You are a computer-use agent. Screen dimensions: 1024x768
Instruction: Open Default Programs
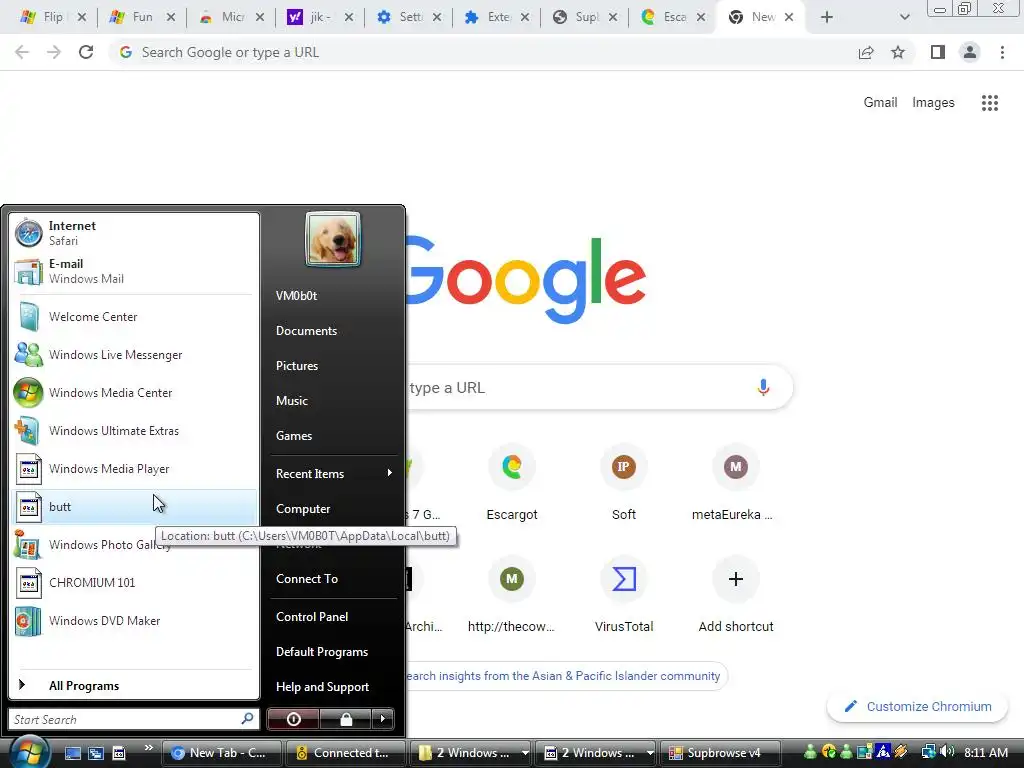pyautogui.click(x=322, y=652)
